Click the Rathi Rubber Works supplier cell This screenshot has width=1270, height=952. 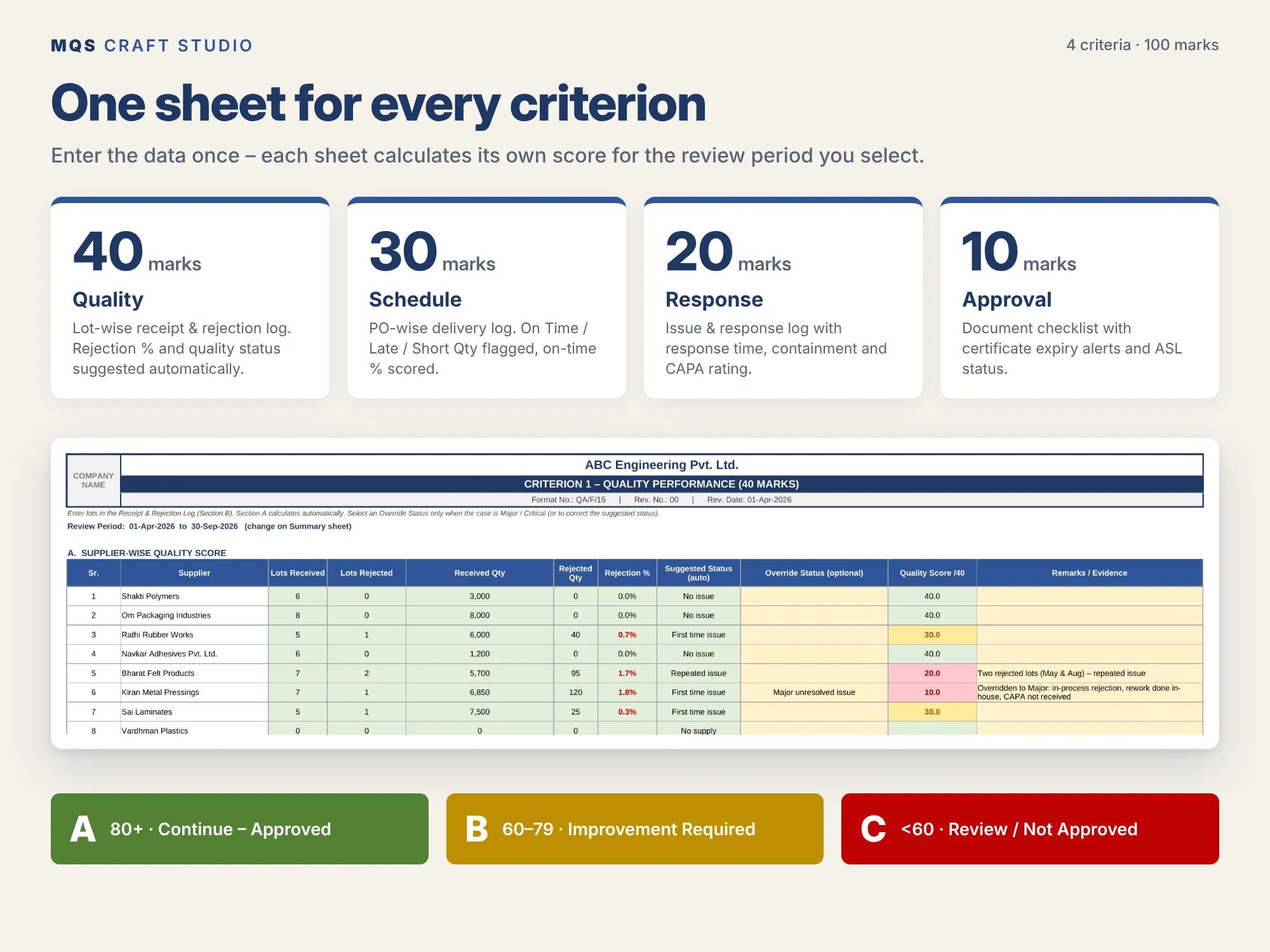tap(194, 635)
